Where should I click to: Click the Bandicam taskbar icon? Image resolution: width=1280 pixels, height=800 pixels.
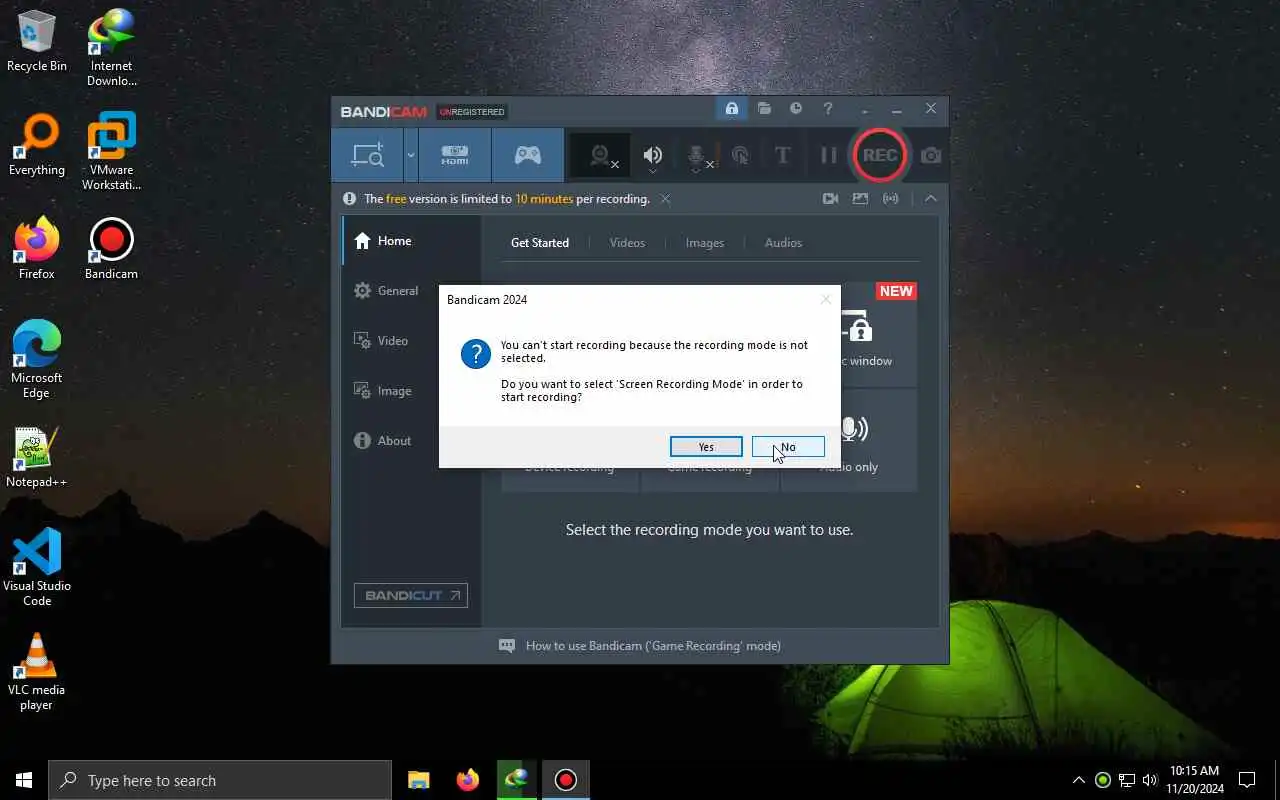pos(566,780)
